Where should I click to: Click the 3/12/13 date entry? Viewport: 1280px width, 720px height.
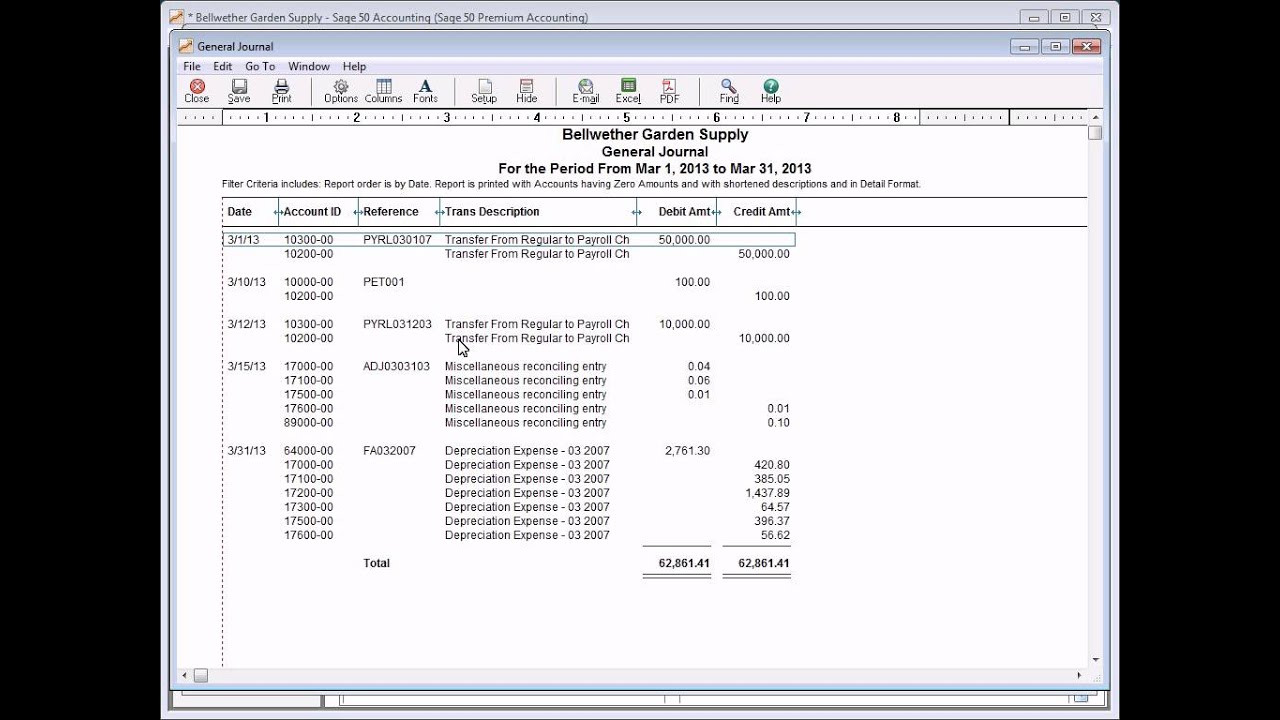coord(247,324)
